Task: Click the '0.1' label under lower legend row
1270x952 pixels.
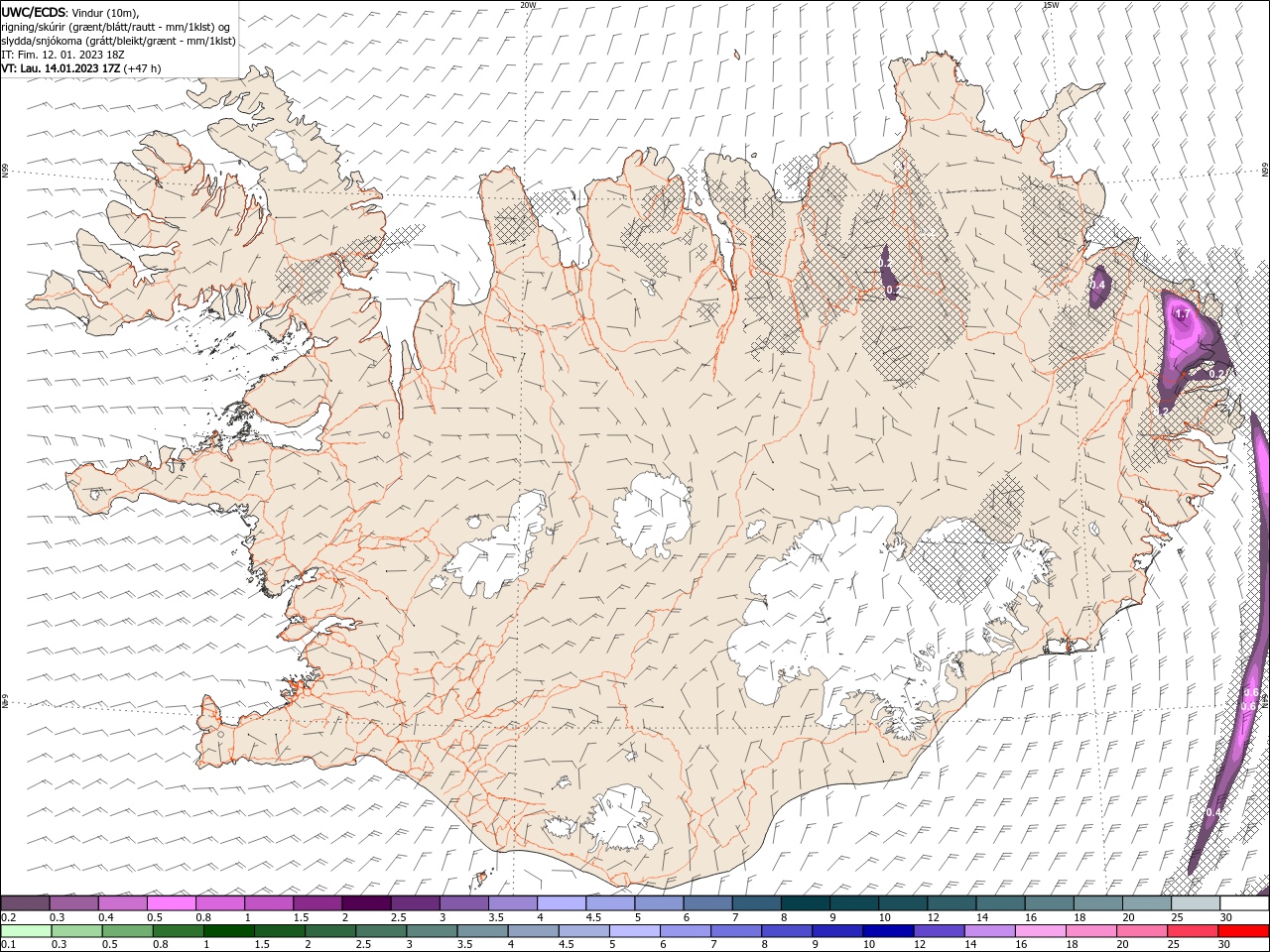Action: coord(9,944)
